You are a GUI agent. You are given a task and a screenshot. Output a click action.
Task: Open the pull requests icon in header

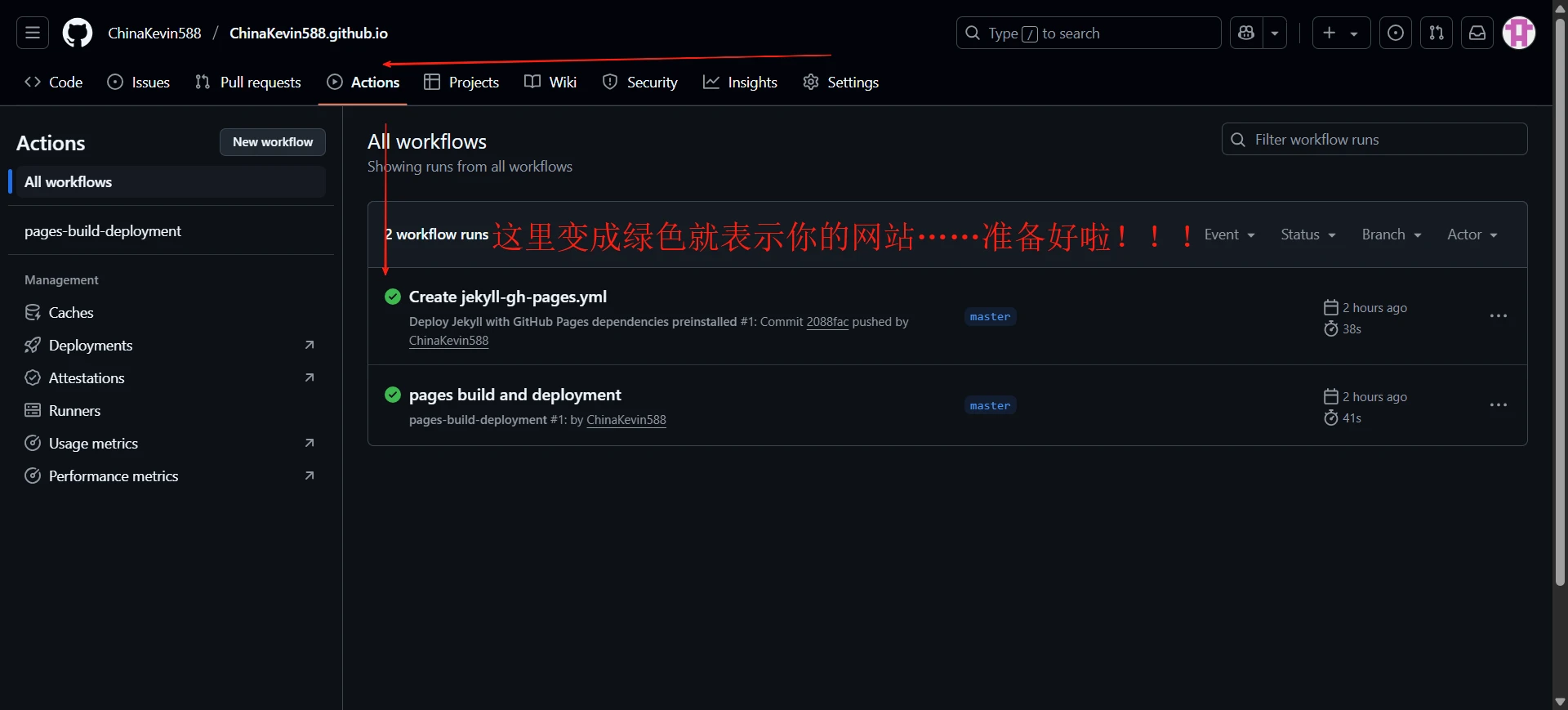1437,33
